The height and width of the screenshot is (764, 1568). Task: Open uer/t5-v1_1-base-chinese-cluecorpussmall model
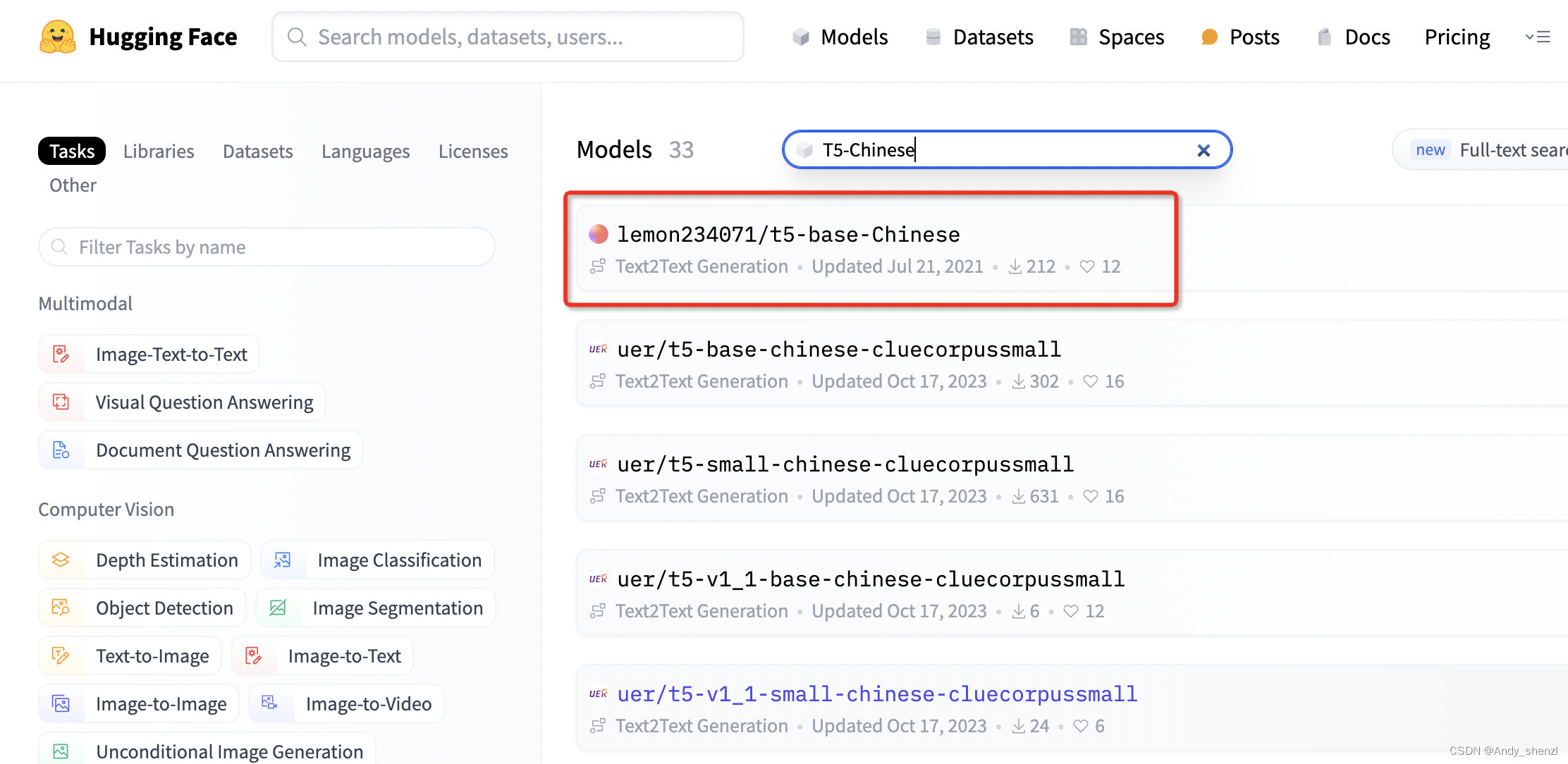pyautogui.click(x=871, y=579)
